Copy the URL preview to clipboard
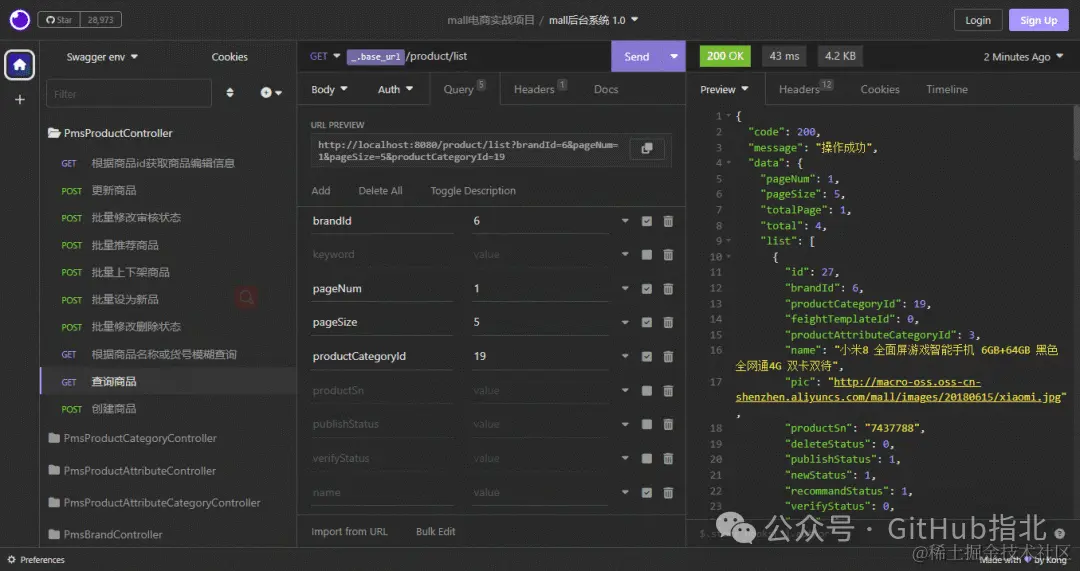Image resolution: width=1080 pixels, height=571 pixels. tap(647, 149)
